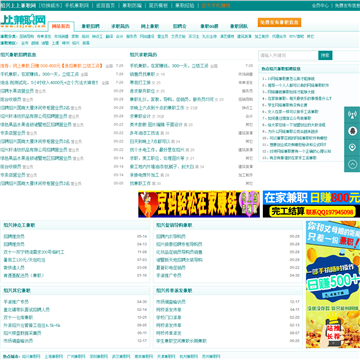Open the 在家兼职 日赚800元 banner ad
This screenshot has width=360, height=360.
(x=311, y=204)
